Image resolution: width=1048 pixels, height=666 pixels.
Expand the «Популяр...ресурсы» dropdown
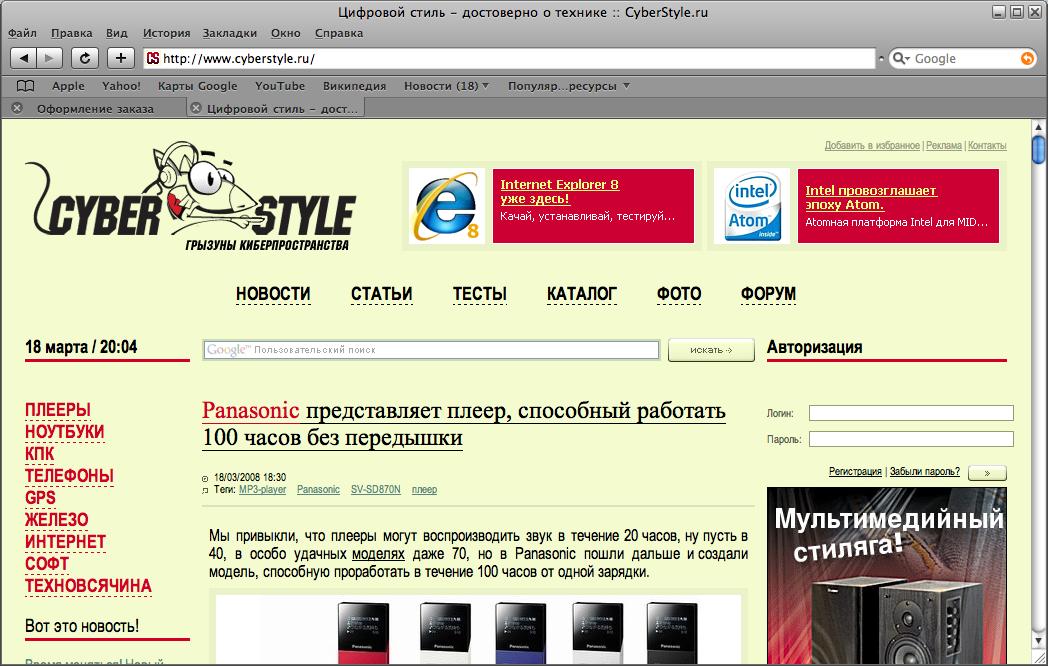(568, 85)
